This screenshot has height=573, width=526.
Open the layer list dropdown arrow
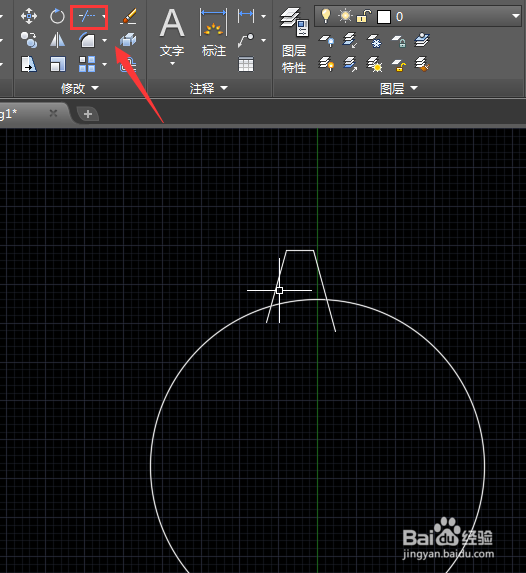pyautogui.click(x=515, y=16)
